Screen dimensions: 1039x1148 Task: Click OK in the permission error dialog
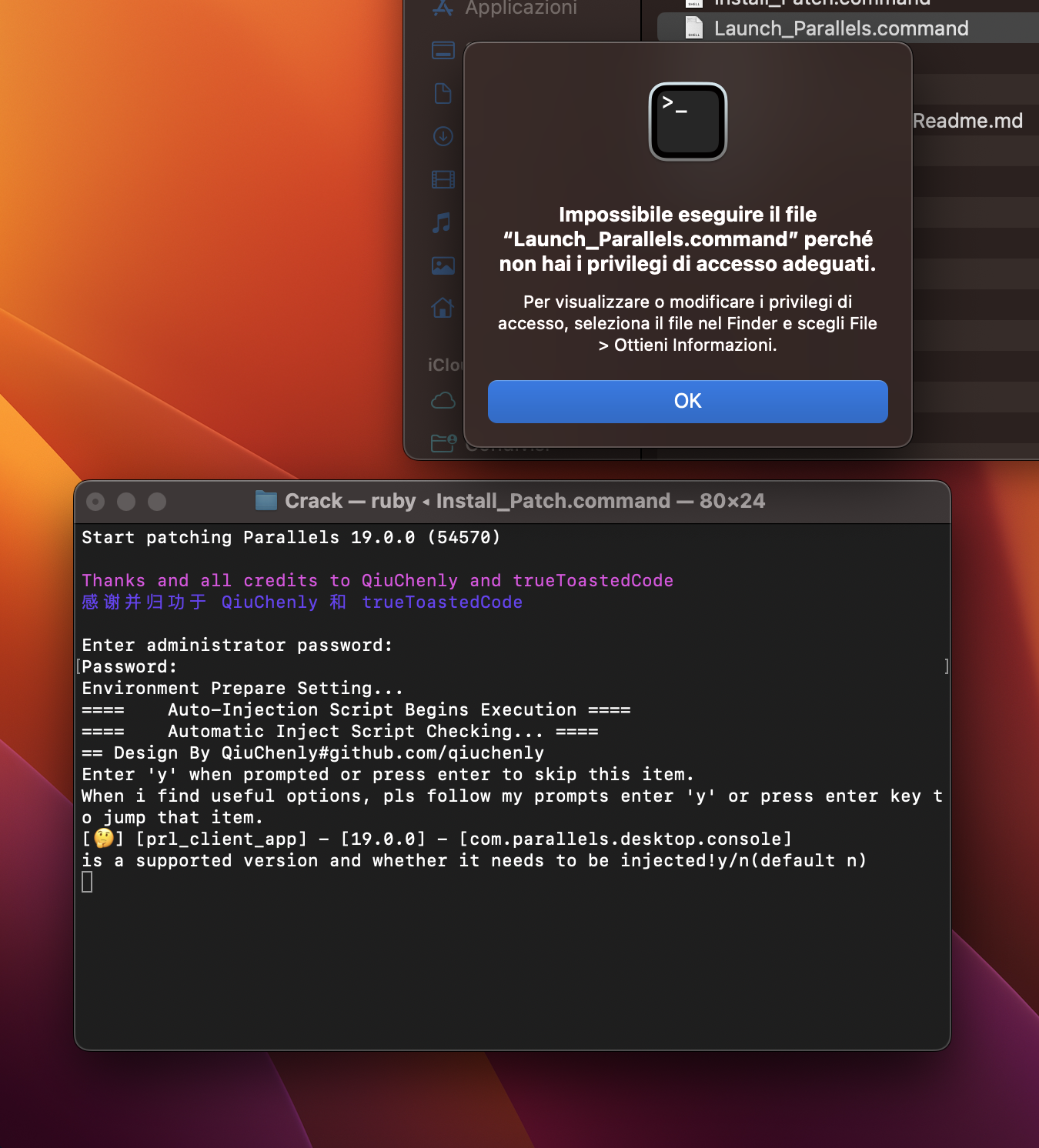pos(687,401)
